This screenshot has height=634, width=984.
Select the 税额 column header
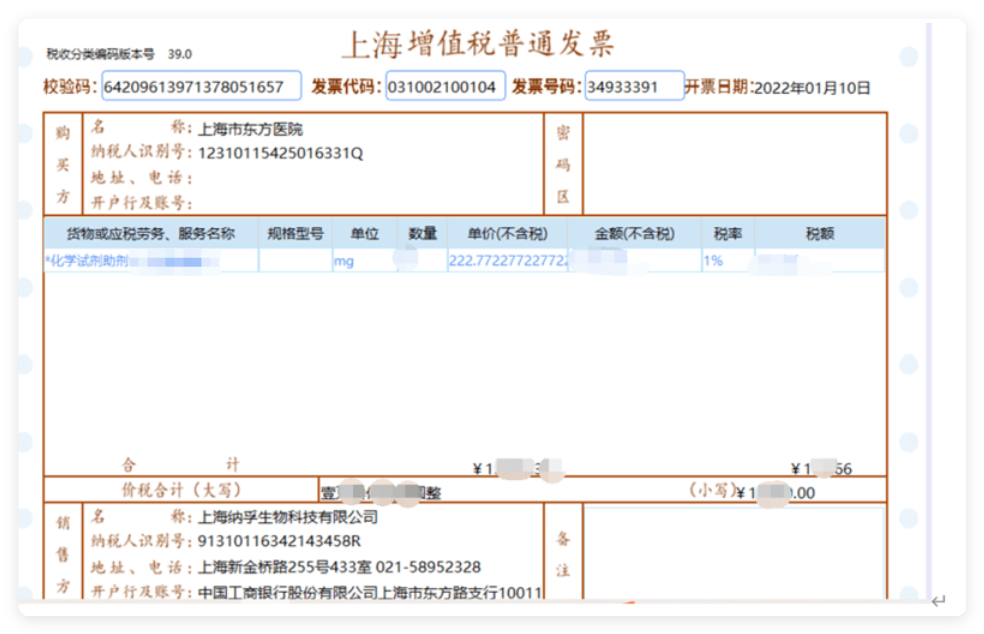click(x=820, y=234)
